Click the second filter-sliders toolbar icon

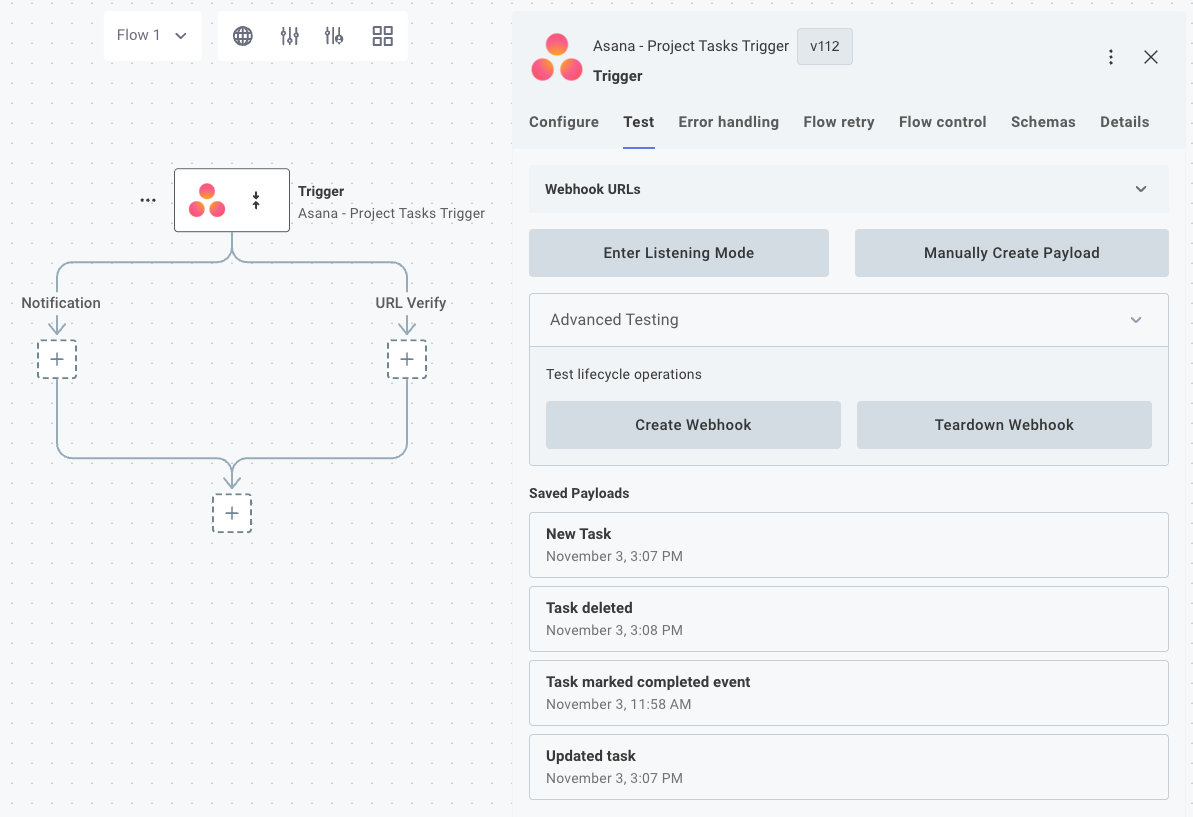[333, 36]
